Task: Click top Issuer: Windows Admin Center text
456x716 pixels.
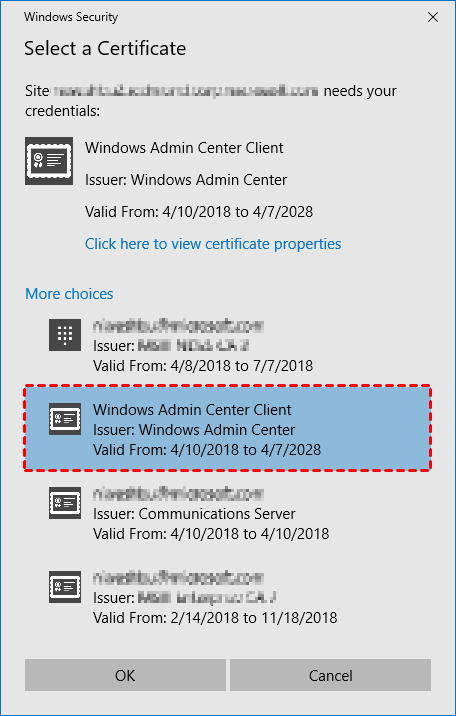Action: pyautogui.click(x=186, y=180)
